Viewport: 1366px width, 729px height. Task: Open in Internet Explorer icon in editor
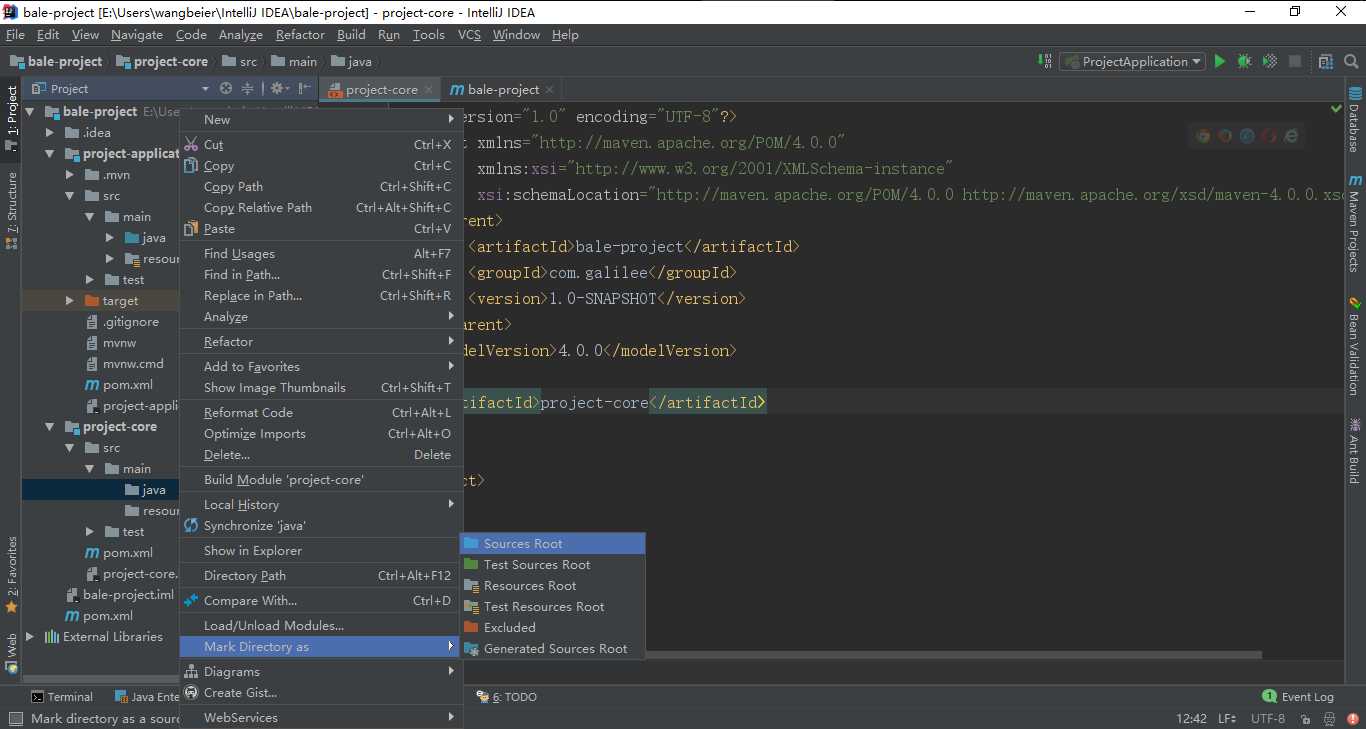[x=1291, y=136]
